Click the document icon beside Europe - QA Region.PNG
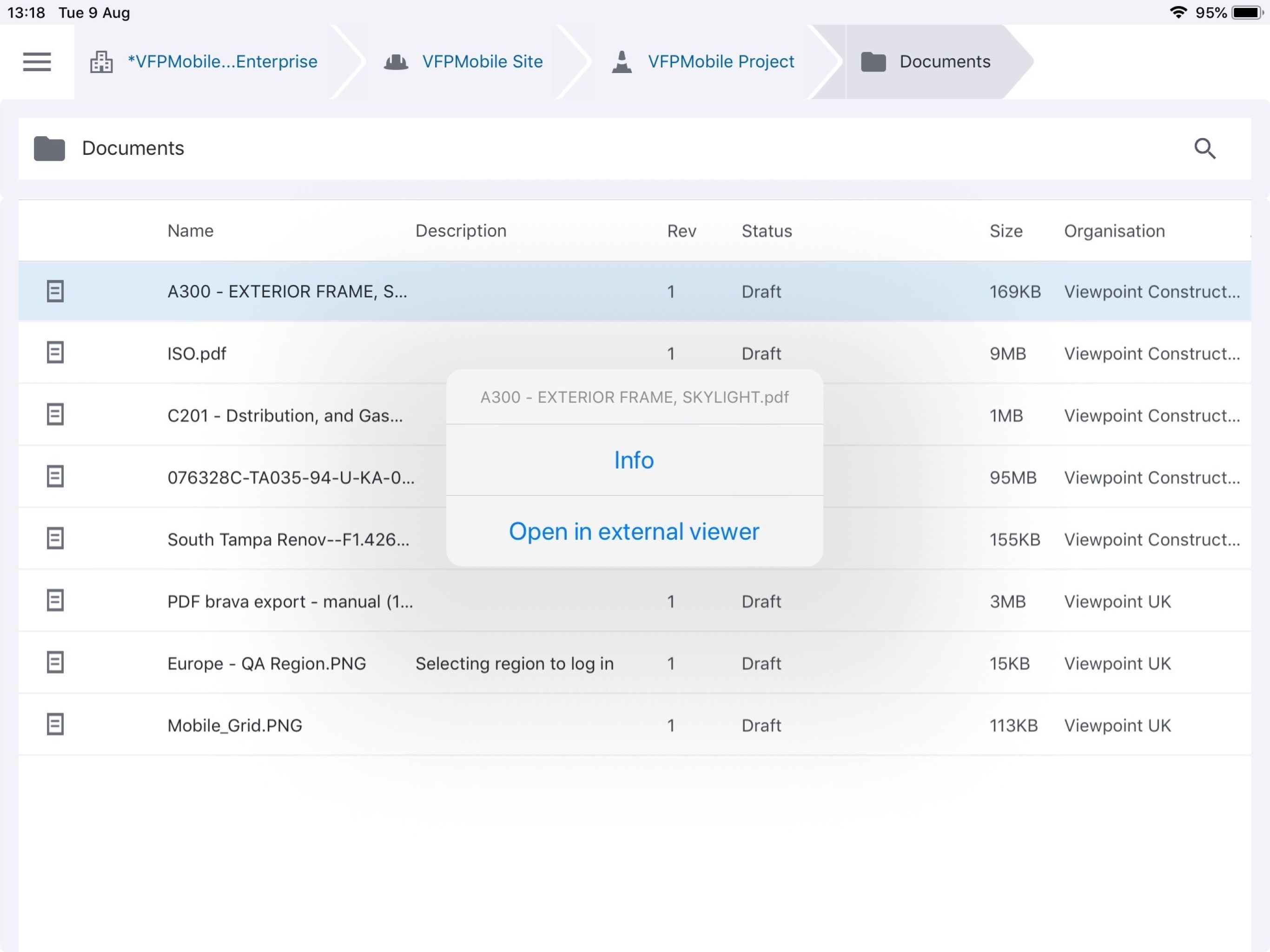1270x952 pixels. coord(56,662)
